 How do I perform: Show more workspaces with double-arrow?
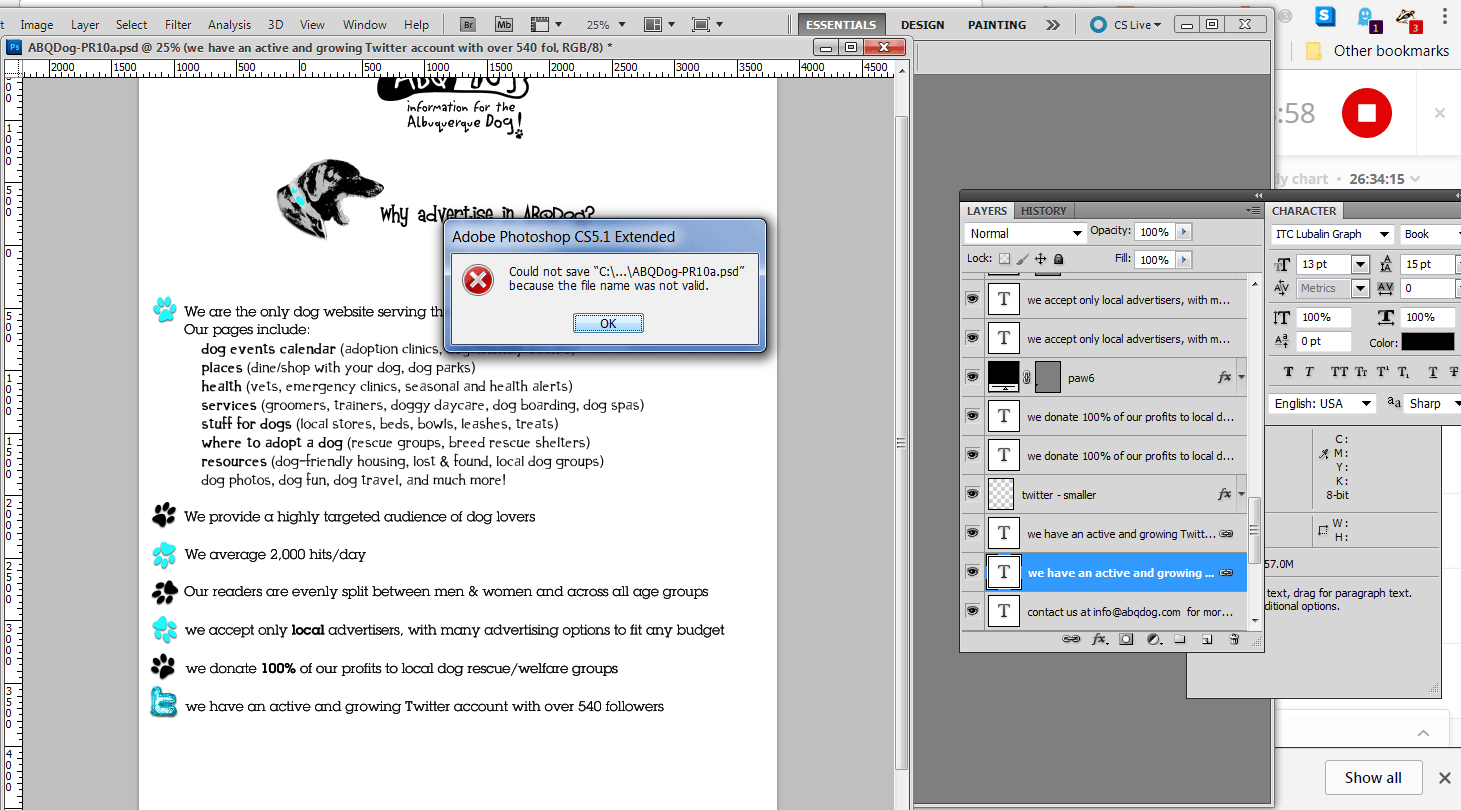coord(1052,25)
